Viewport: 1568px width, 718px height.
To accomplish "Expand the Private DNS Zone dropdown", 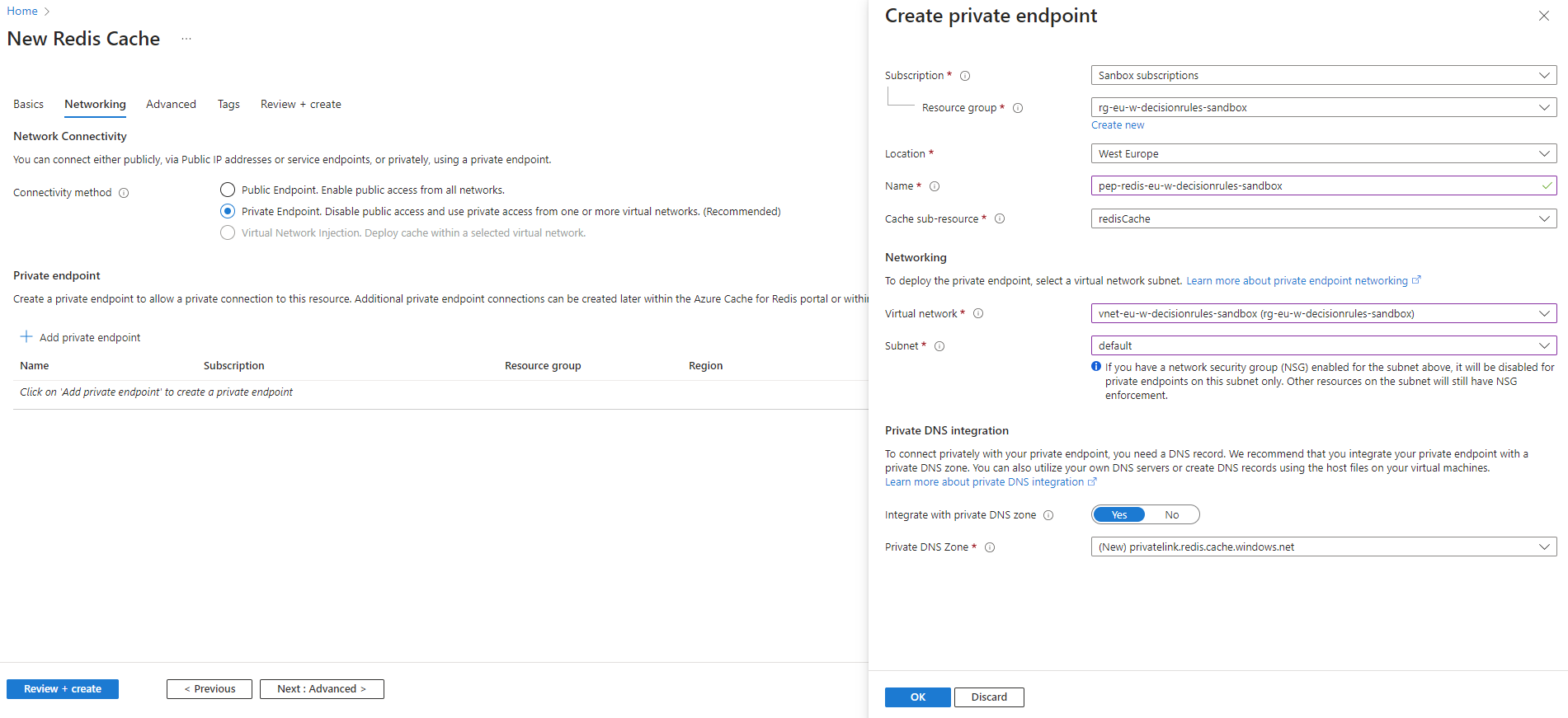I will [x=1323, y=547].
